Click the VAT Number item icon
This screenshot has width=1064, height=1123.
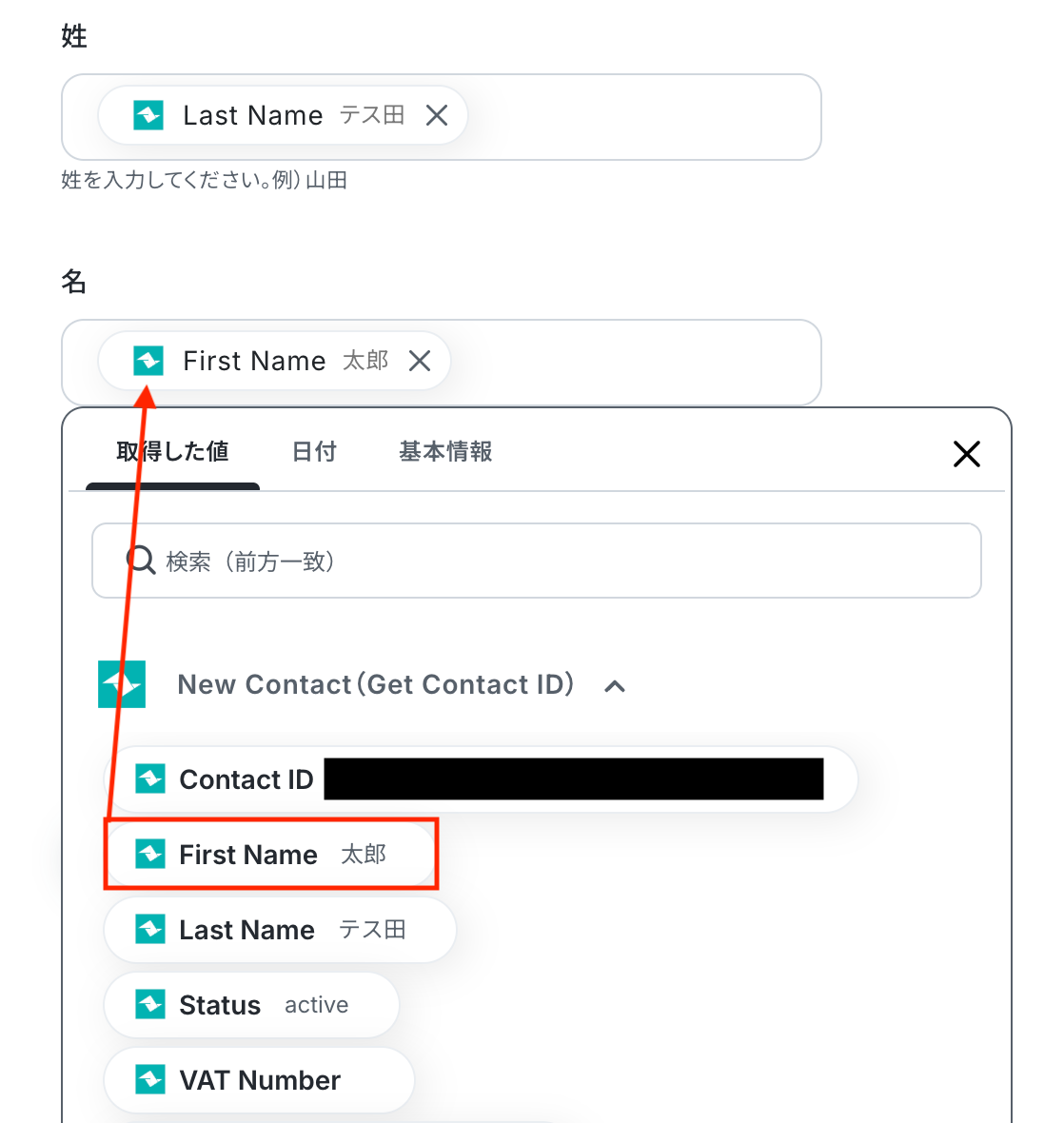(150, 1080)
